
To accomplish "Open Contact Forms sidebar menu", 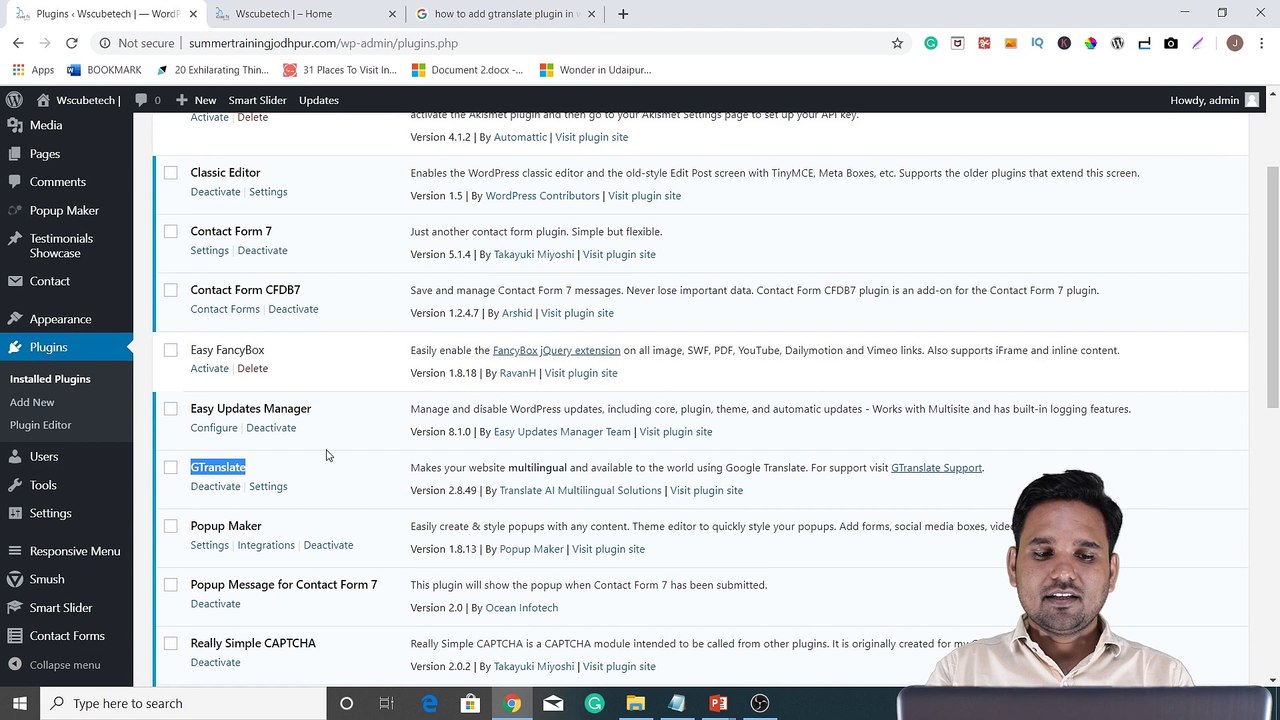I will pyautogui.click(x=66, y=636).
